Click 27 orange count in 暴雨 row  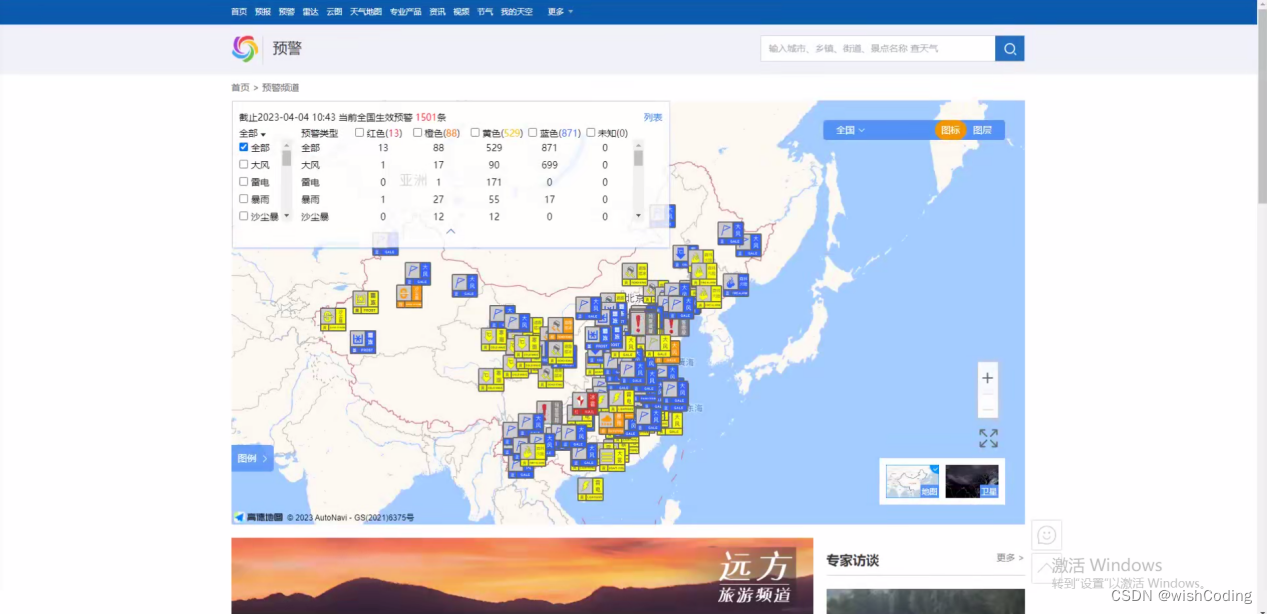(438, 199)
